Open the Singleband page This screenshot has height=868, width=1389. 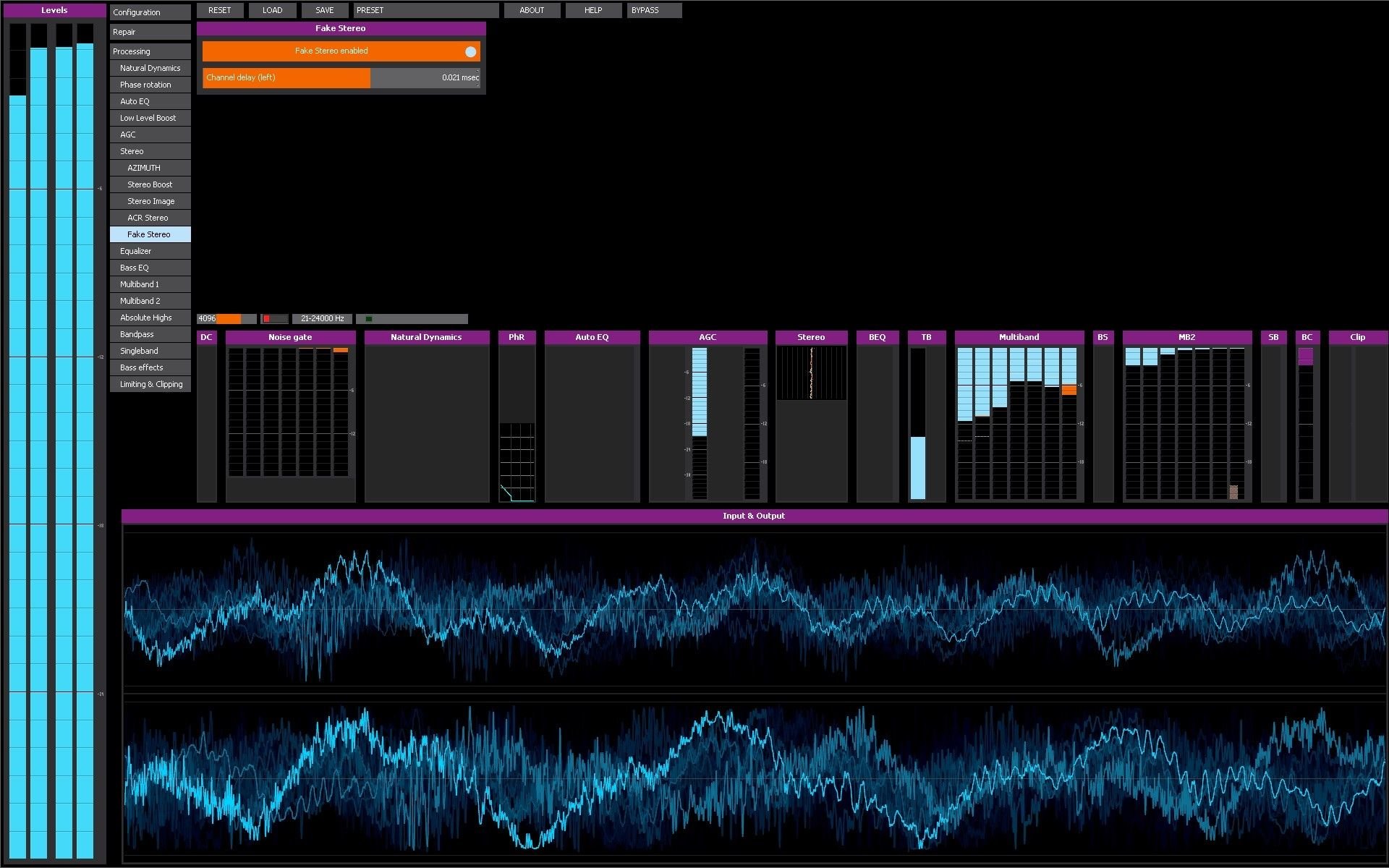click(150, 351)
